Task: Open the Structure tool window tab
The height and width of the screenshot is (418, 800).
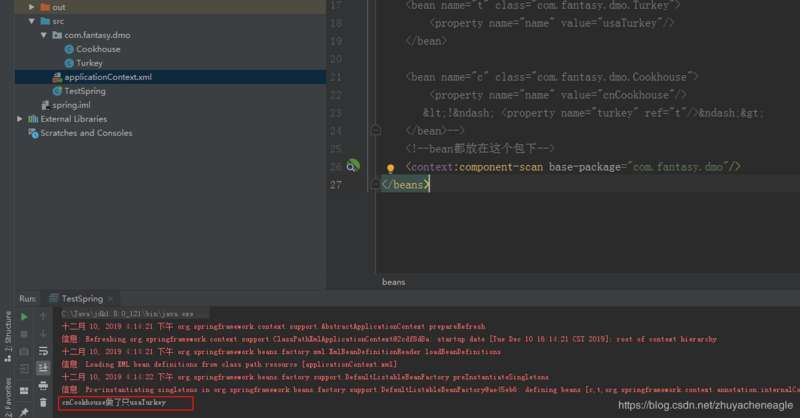Action: [x=8, y=335]
